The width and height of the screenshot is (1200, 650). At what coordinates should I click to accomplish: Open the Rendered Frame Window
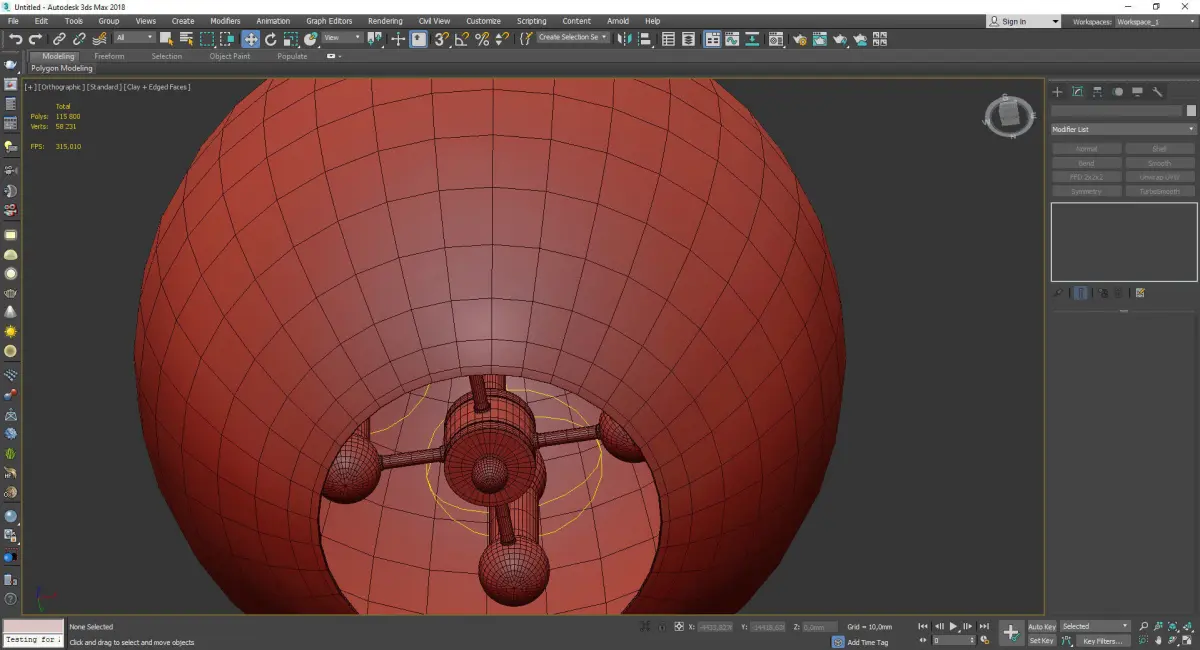(x=820, y=39)
